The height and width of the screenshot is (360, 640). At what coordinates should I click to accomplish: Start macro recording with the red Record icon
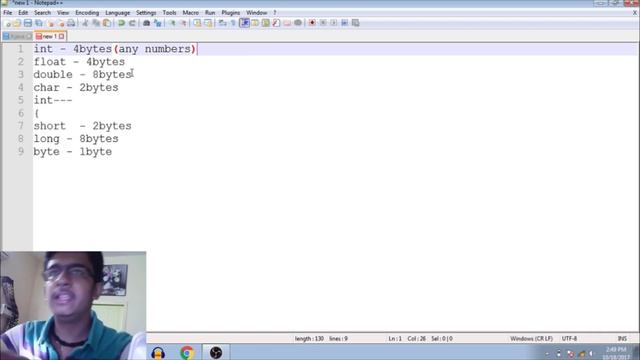[x=312, y=23]
